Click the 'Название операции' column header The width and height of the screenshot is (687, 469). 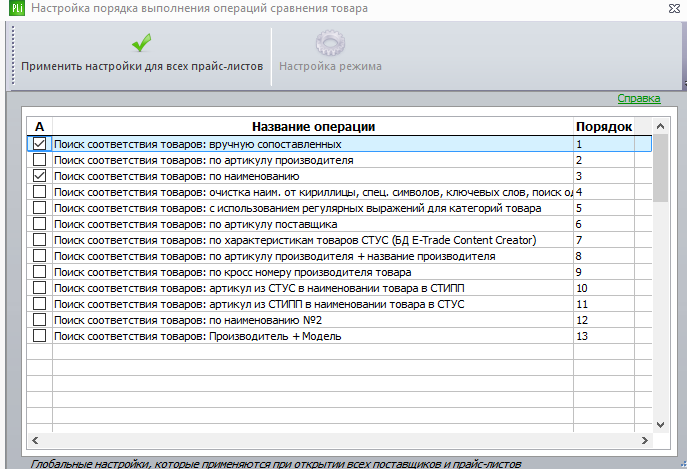point(313,127)
